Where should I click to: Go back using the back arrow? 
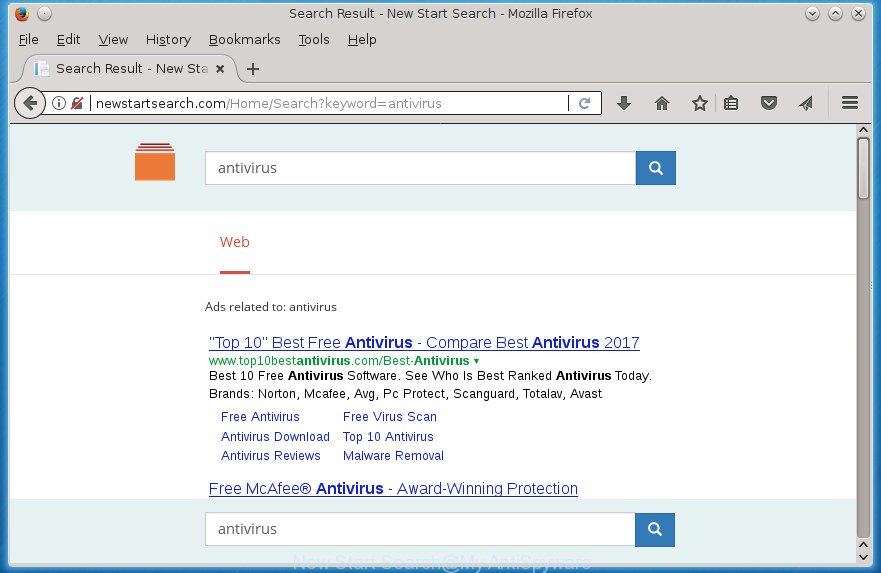[x=30, y=103]
